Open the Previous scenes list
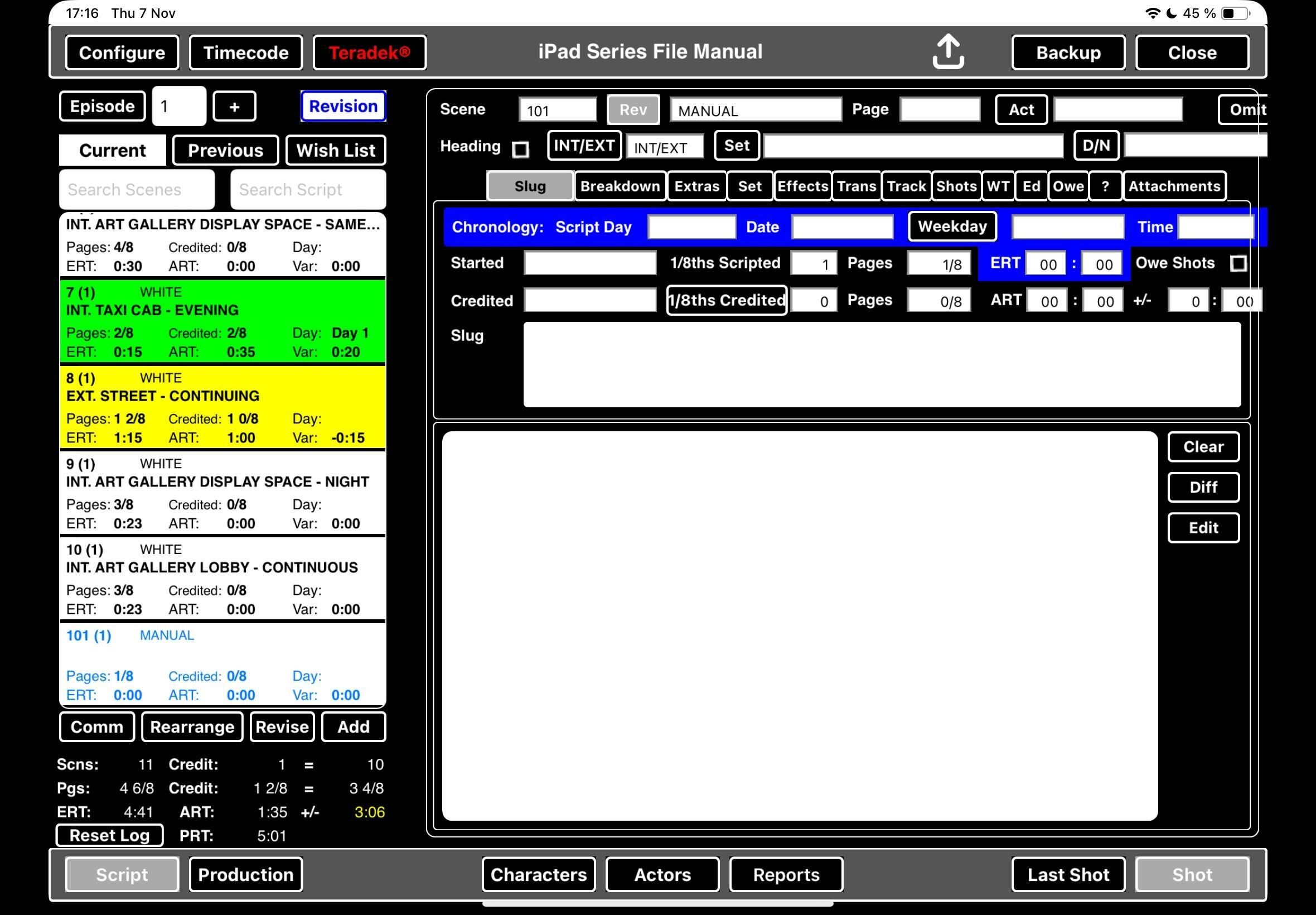This screenshot has width=1316, height=915. point(225,150)
